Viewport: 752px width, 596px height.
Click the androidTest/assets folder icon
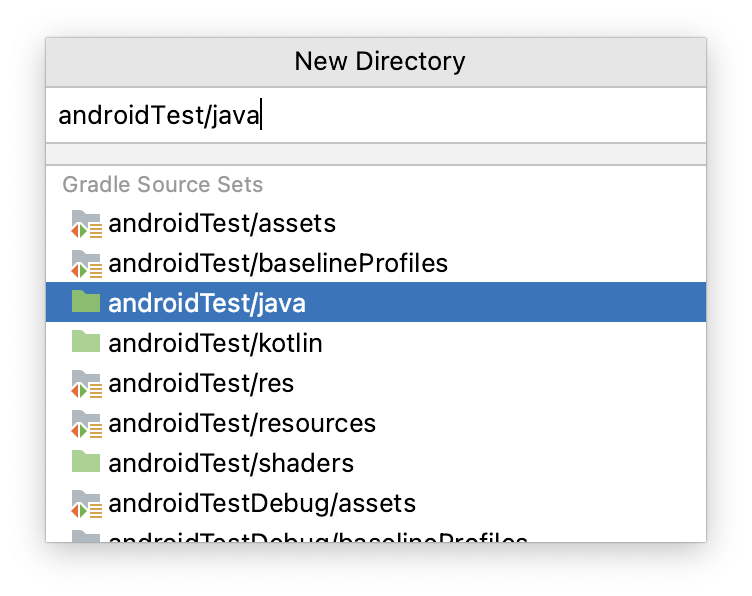pyautogui.click(x=87, y=223)
